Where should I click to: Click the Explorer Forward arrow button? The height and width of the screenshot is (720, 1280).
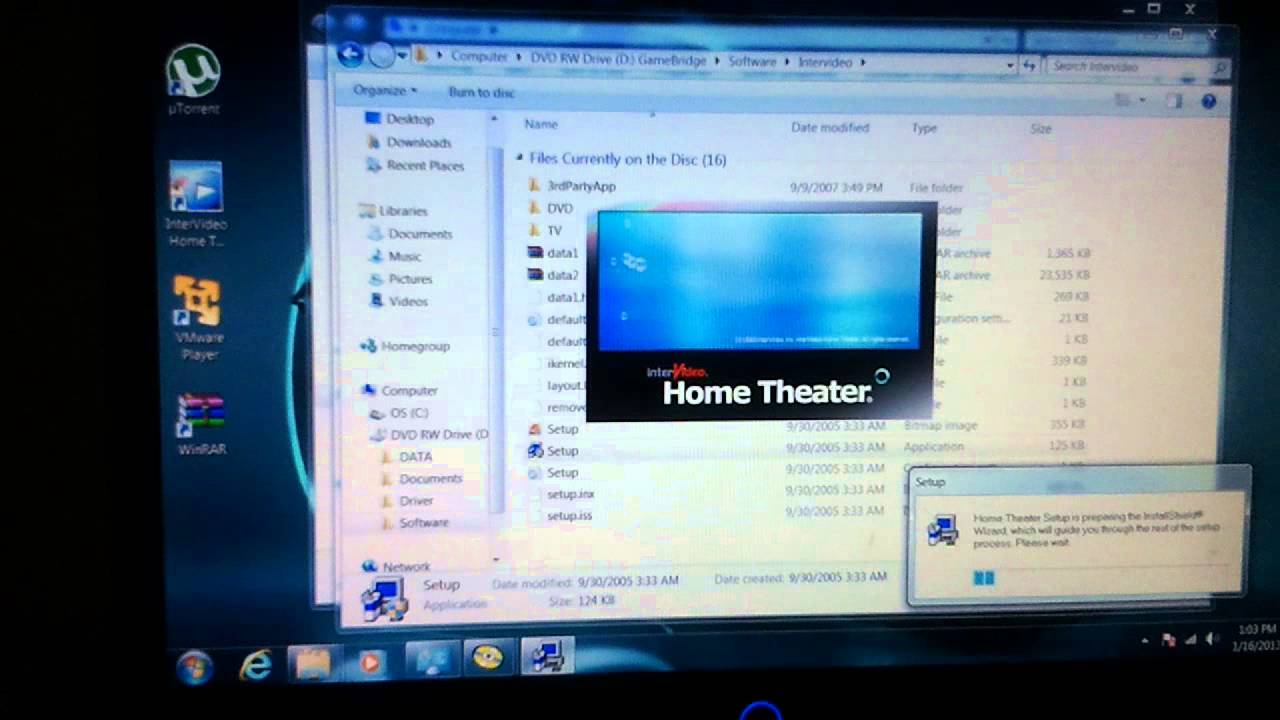pyautogui.click(x=381, y=56)
